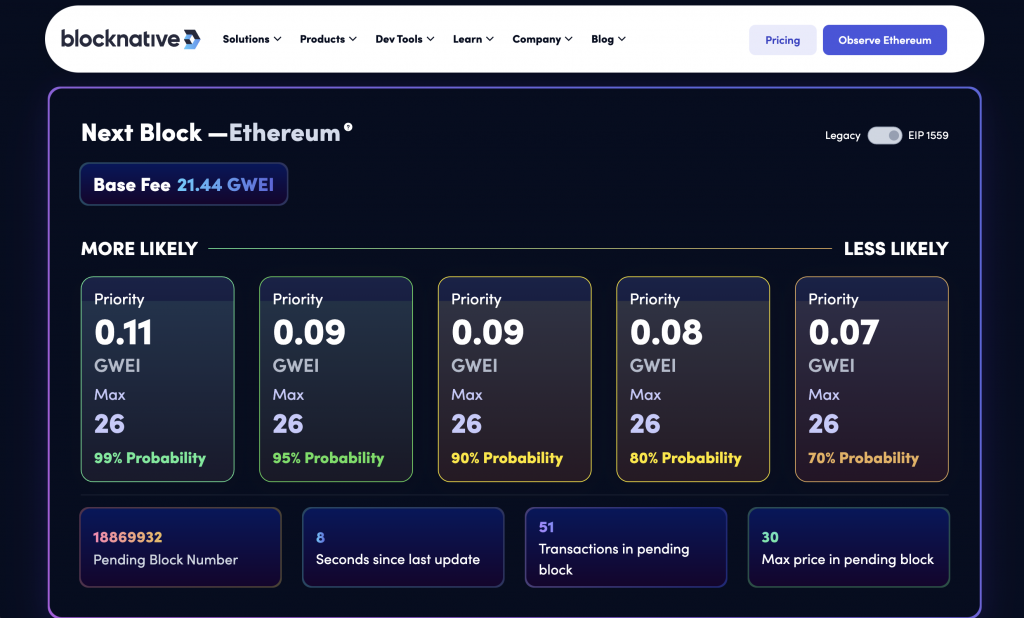Click the Transactions in pending block tile
The width and height of the screenshot is (1024, 618).
pyautogui.click(x=626, y=547)
